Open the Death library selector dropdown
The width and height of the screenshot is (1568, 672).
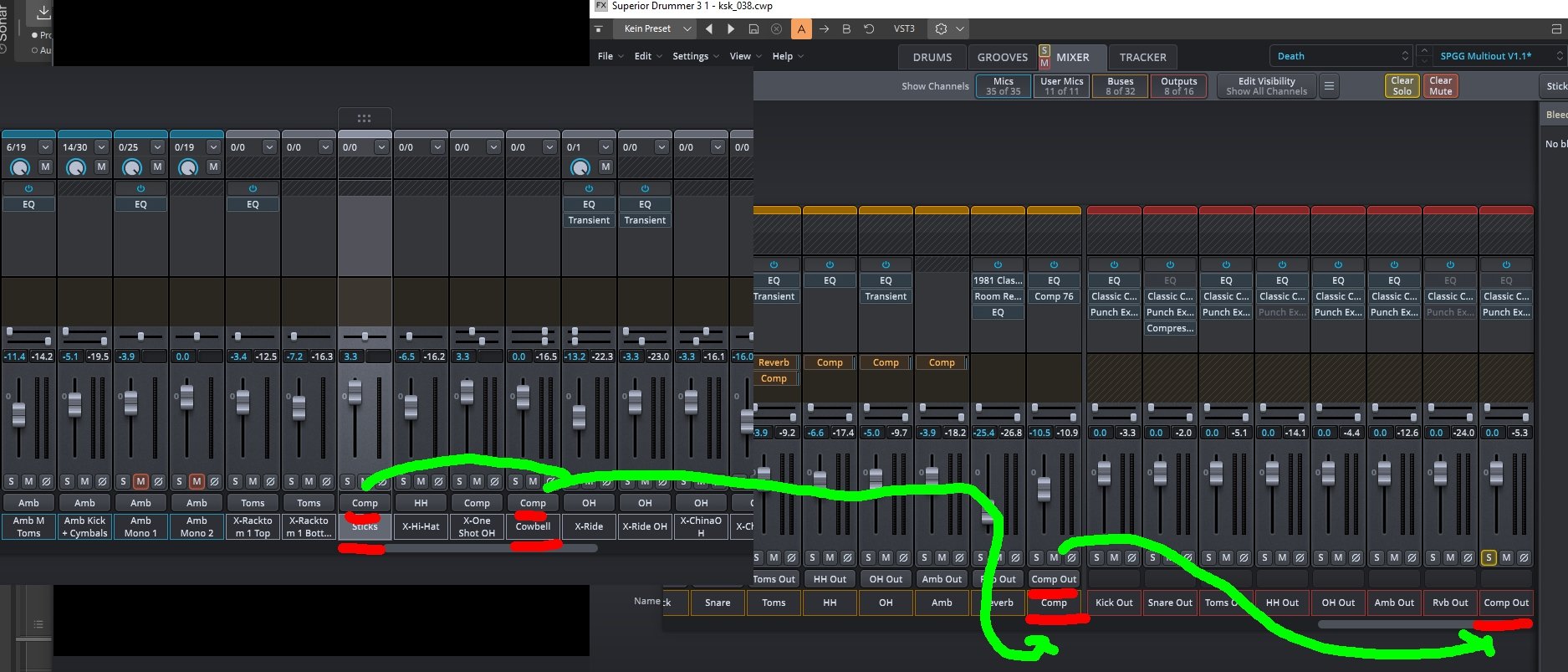(1341, 56)
